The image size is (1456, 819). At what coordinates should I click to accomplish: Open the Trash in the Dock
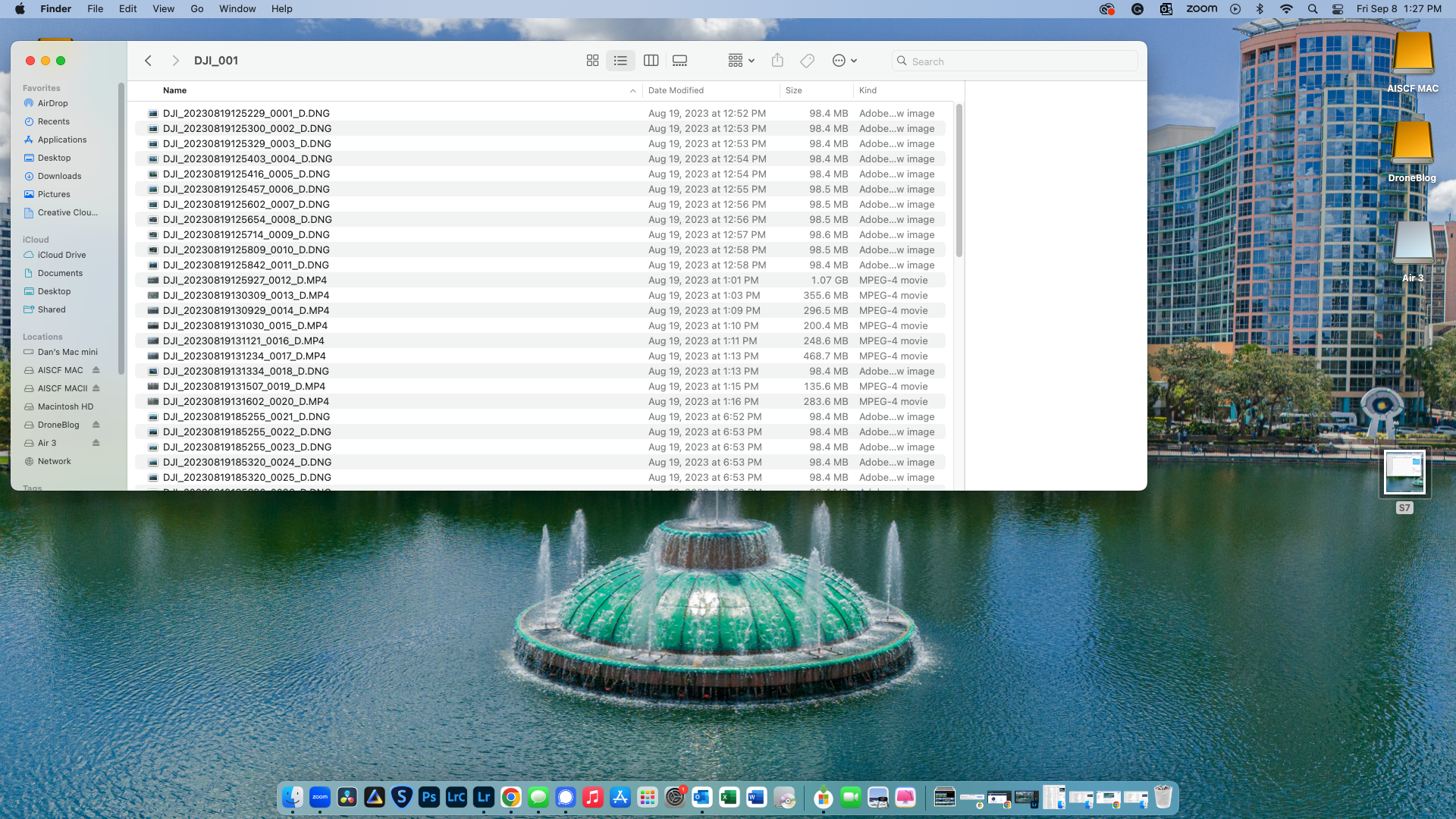[x=1163, y=797]
